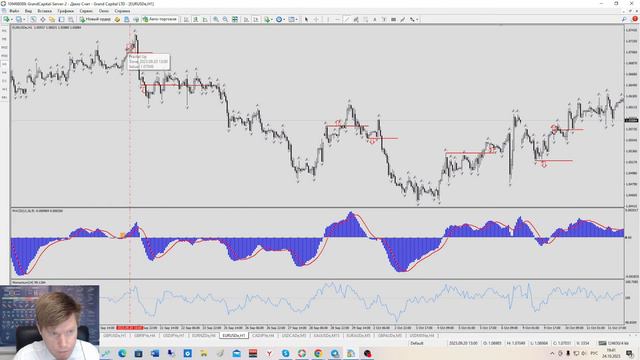Switch timeframe to MN in sidebar

click(4, 98)
